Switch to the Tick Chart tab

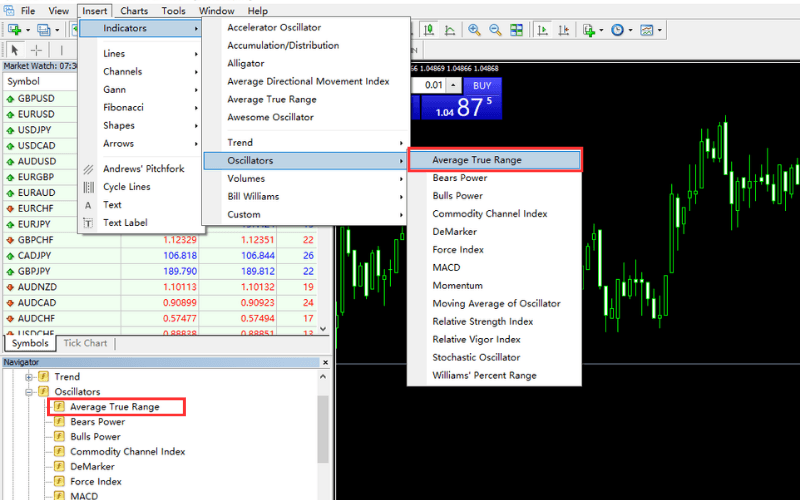tap(85, 343)
